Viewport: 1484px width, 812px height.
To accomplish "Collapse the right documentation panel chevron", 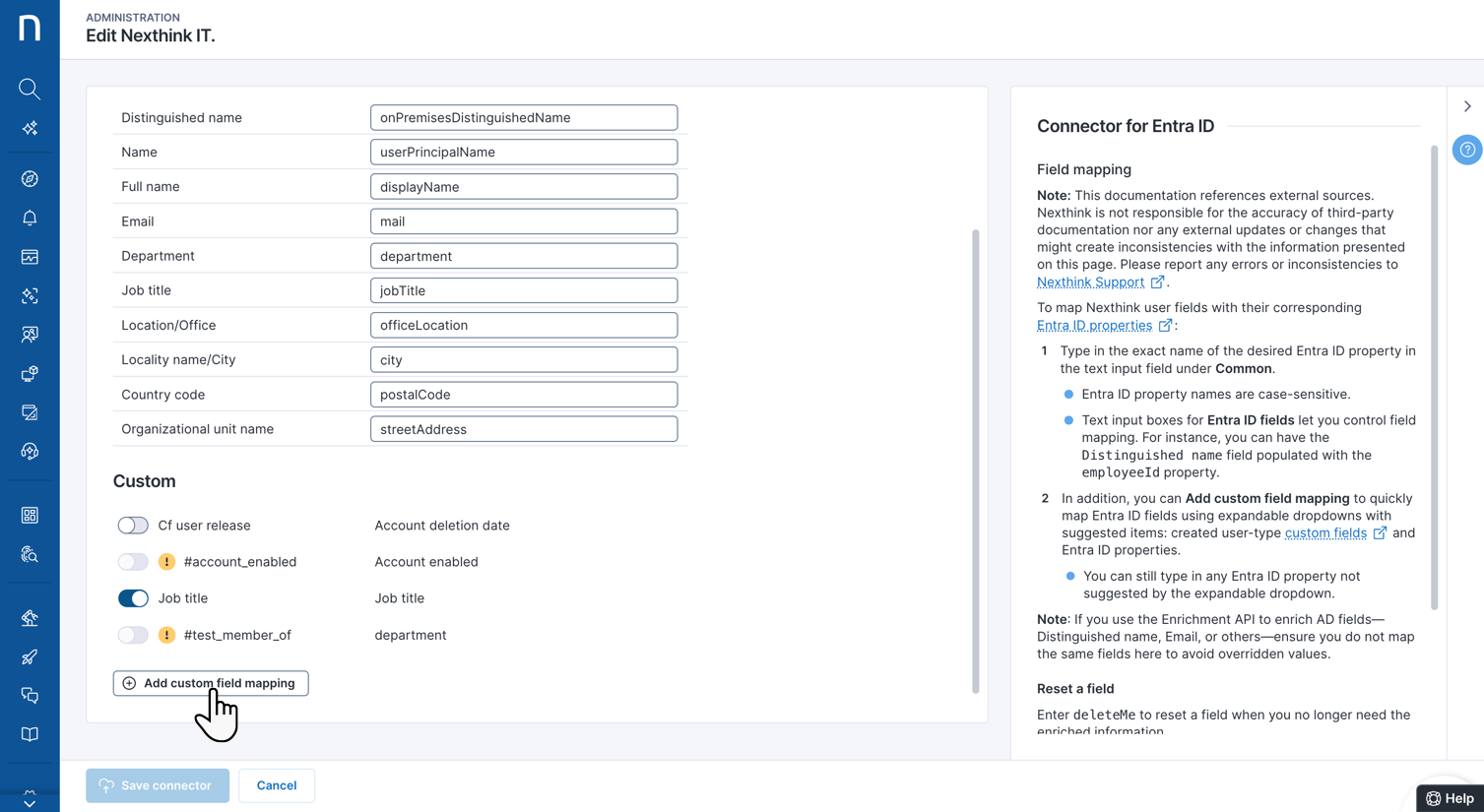I will 1467,106.
